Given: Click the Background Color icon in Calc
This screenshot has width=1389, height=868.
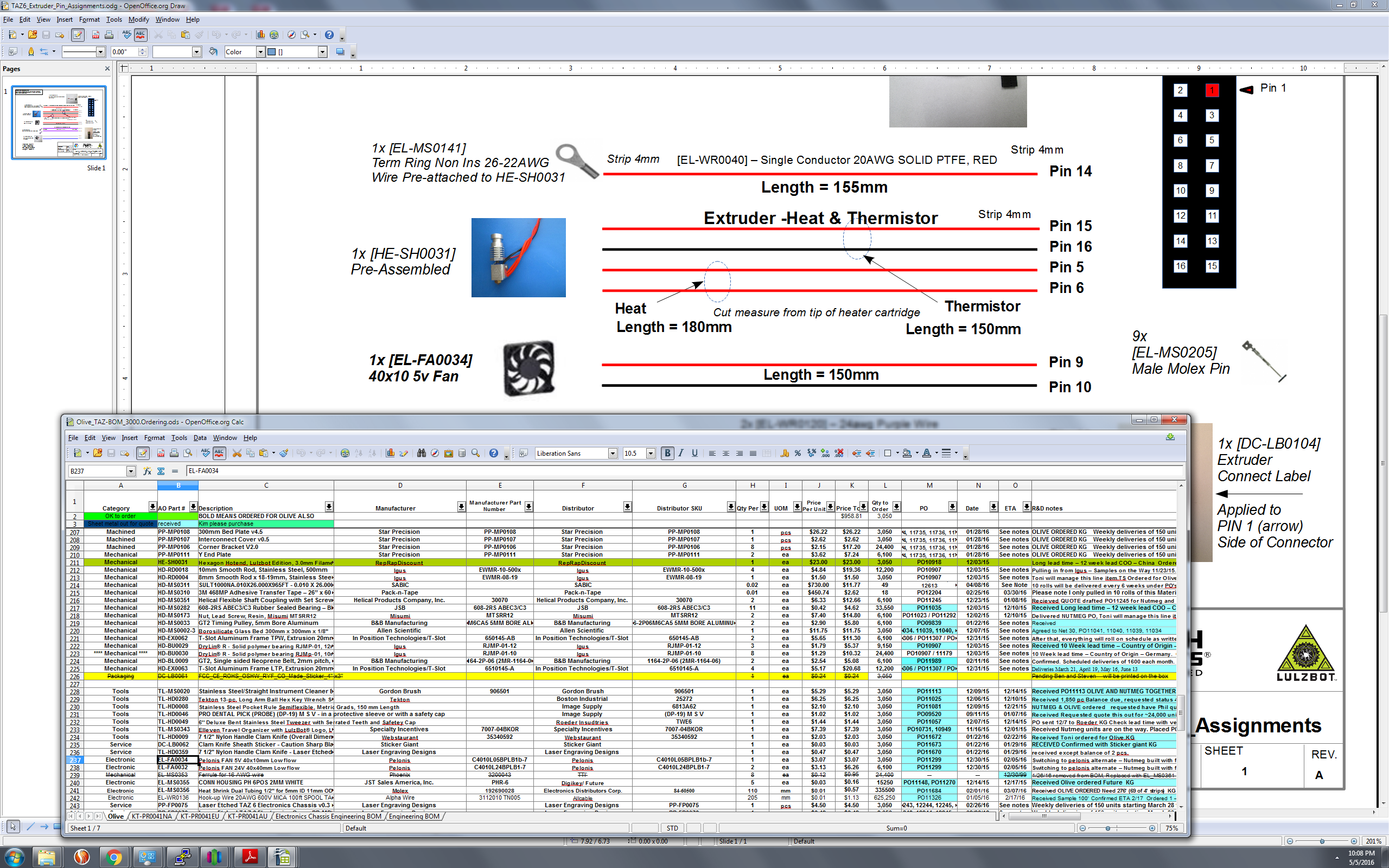Looking at the screenshot, I should (x=907, y=454).
